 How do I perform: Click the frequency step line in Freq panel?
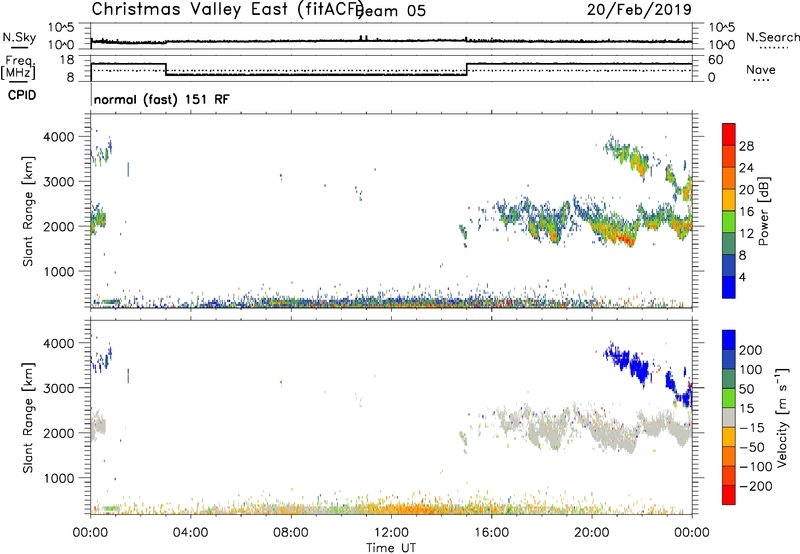[316, 75]
